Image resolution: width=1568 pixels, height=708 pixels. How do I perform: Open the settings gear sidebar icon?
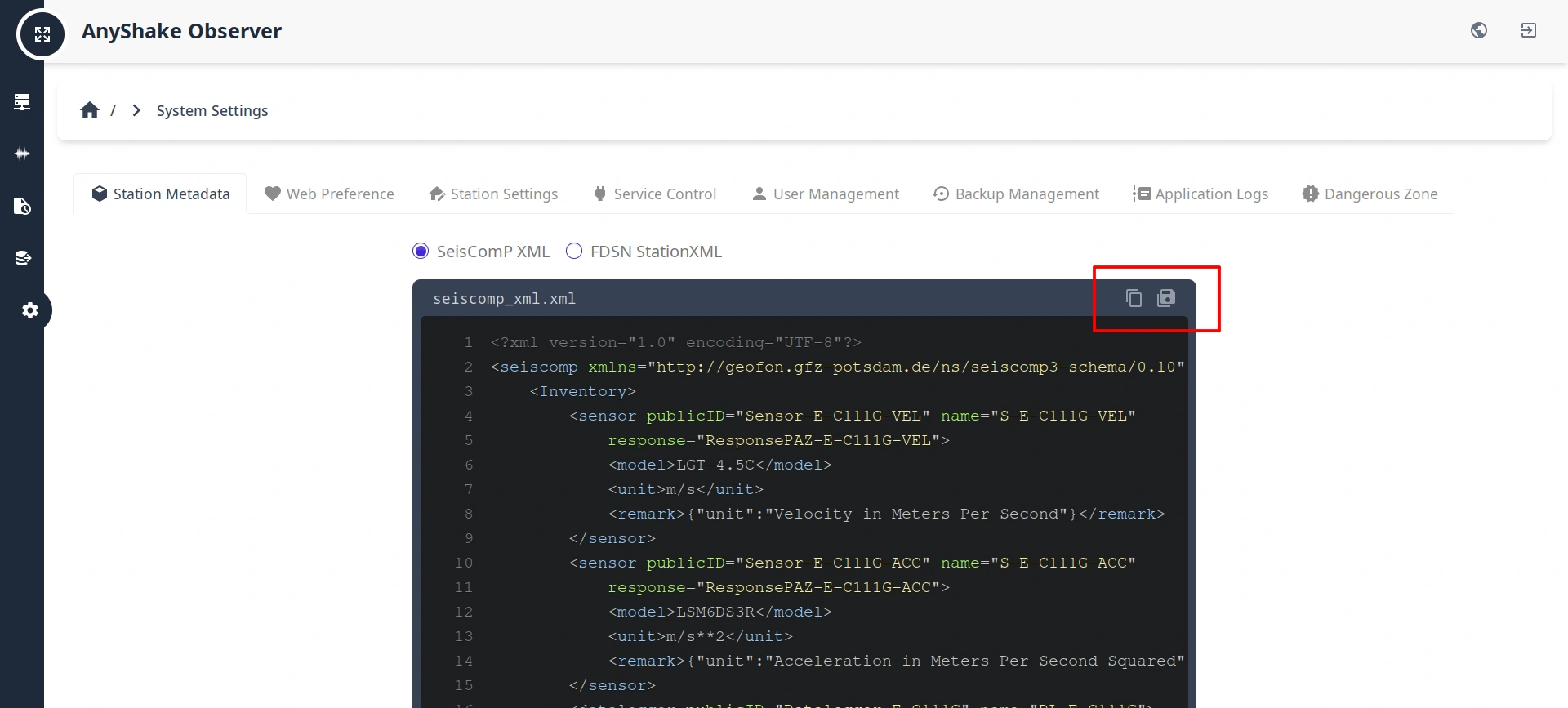(30, 310)
